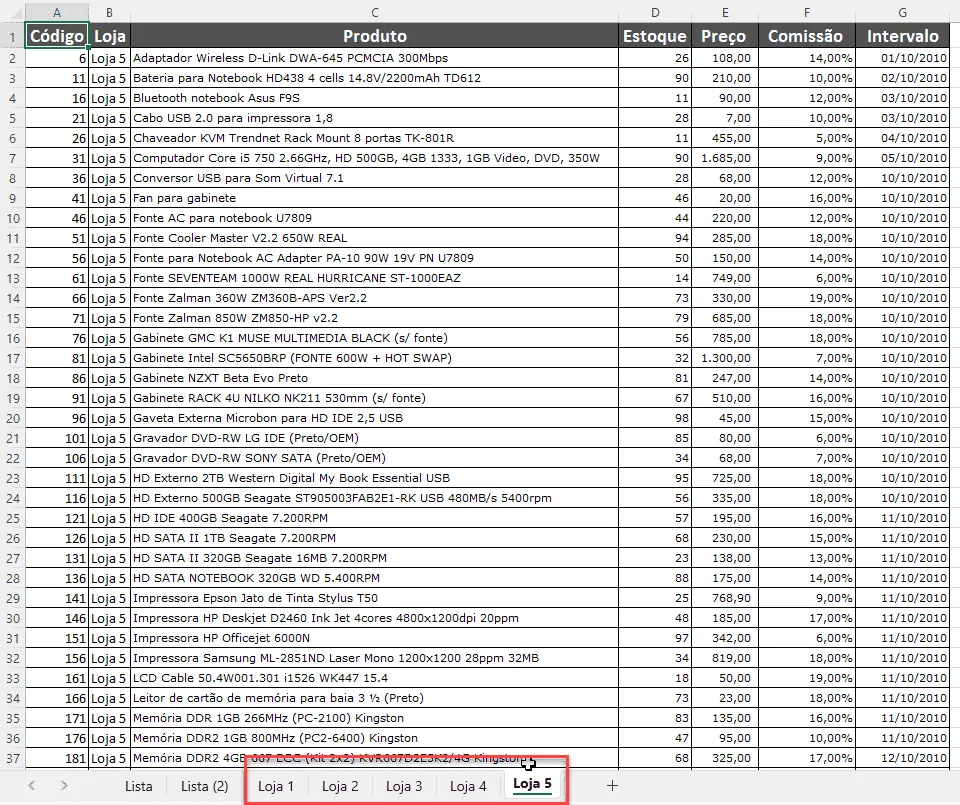Select row 37 header
This screenshot has height=805, width=960.
13,758
